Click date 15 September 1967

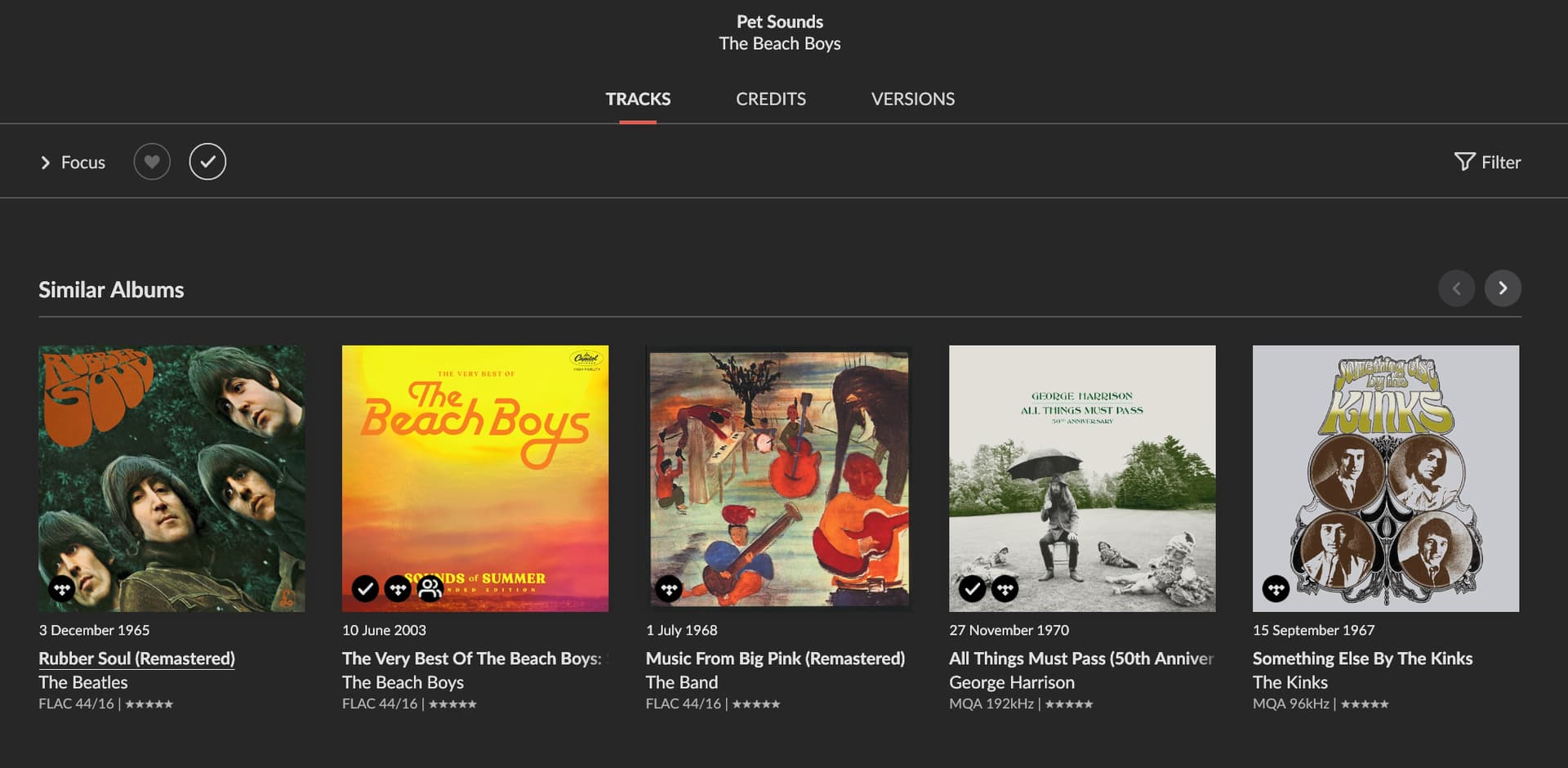(1313, 631)
